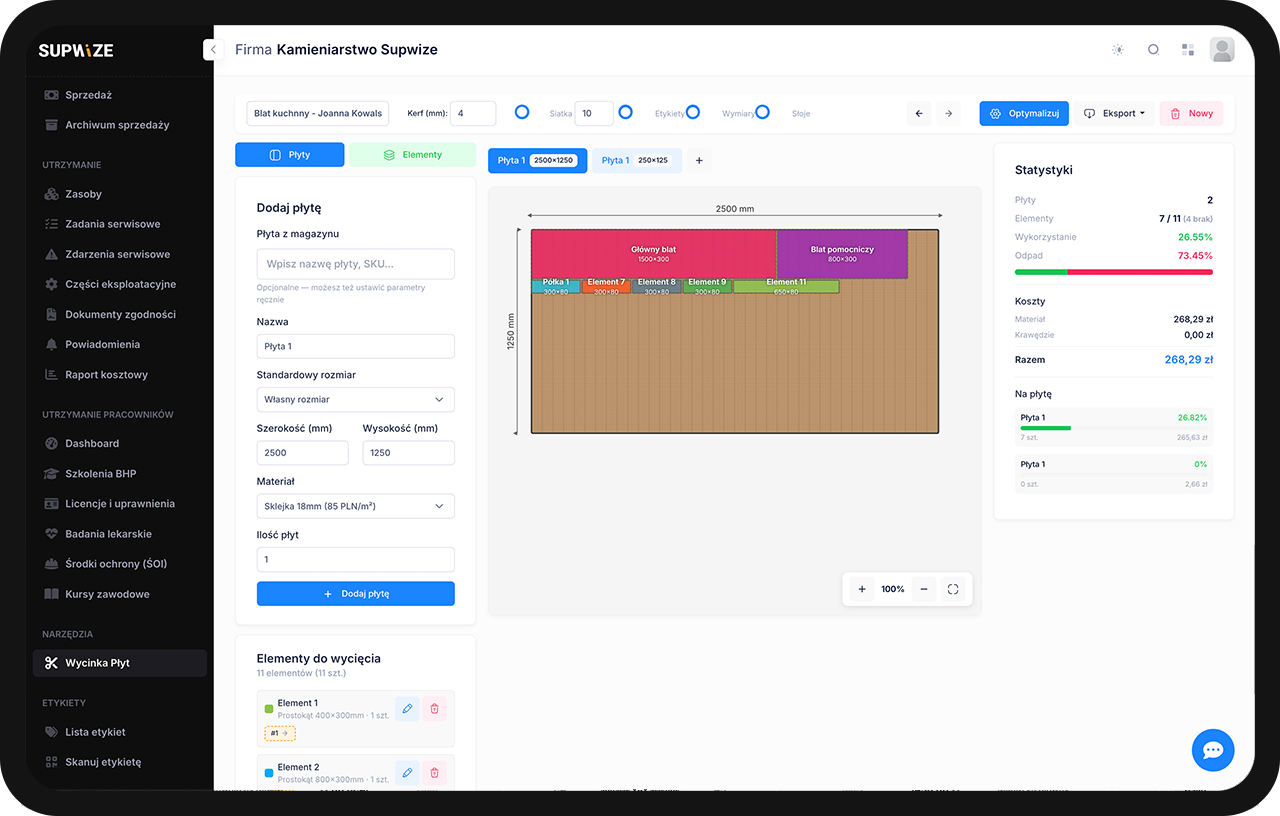
Task: Edit Element 1 using the pencil icon
Action: (x=407, y=708)
